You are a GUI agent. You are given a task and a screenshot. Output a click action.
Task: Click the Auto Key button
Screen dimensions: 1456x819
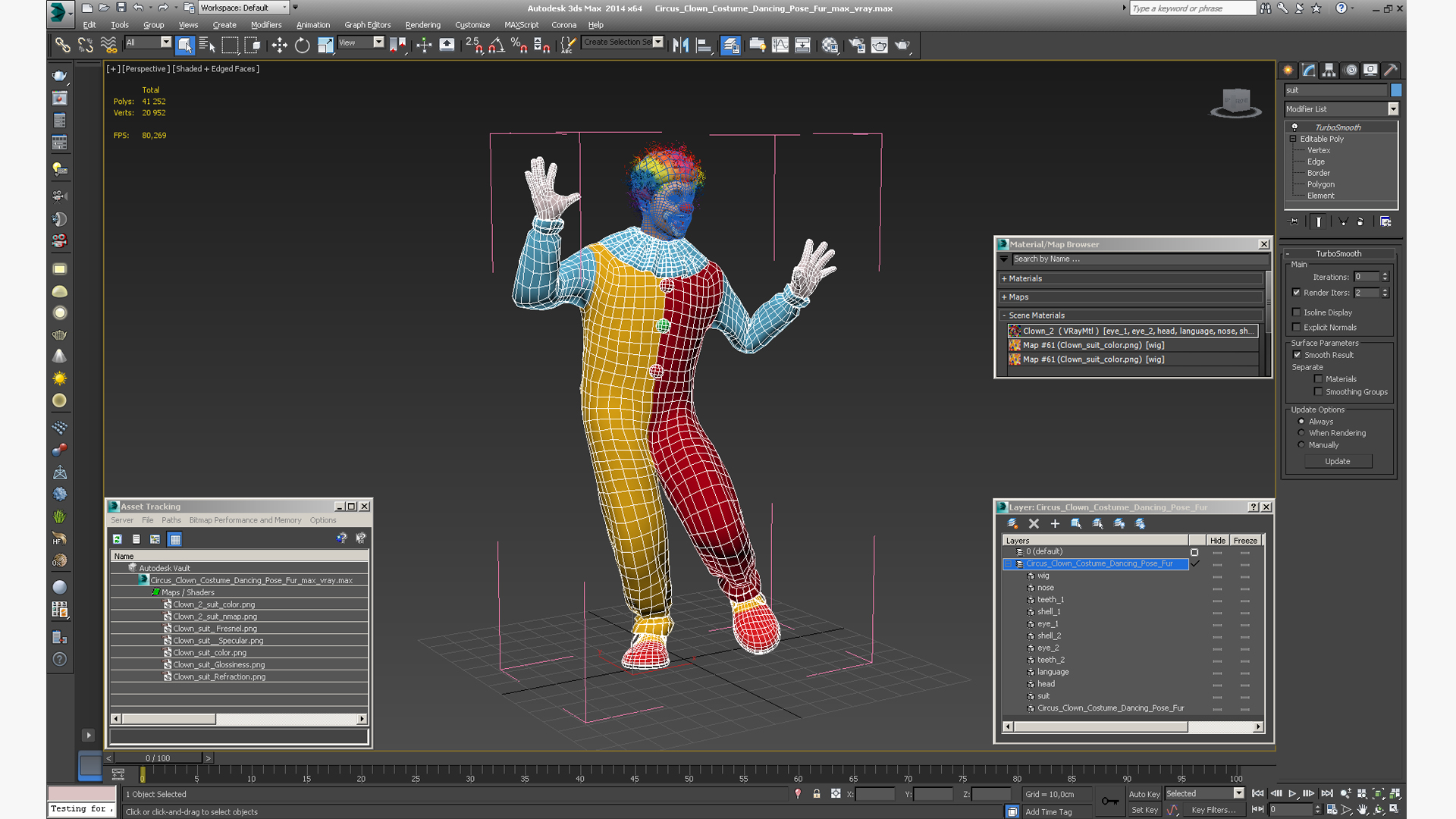(1144, 794)
